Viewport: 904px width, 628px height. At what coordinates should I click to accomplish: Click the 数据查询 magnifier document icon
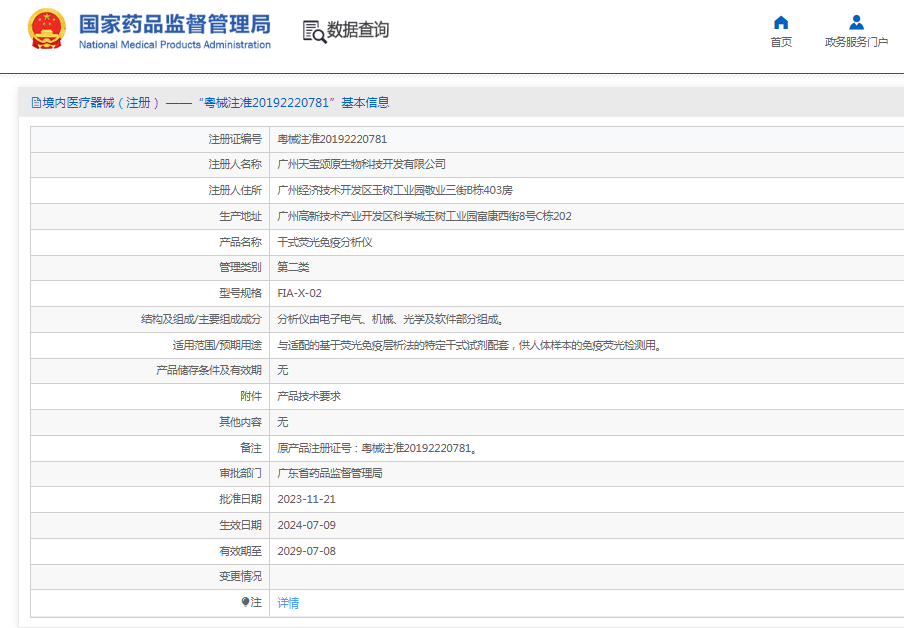pos(314,31)
